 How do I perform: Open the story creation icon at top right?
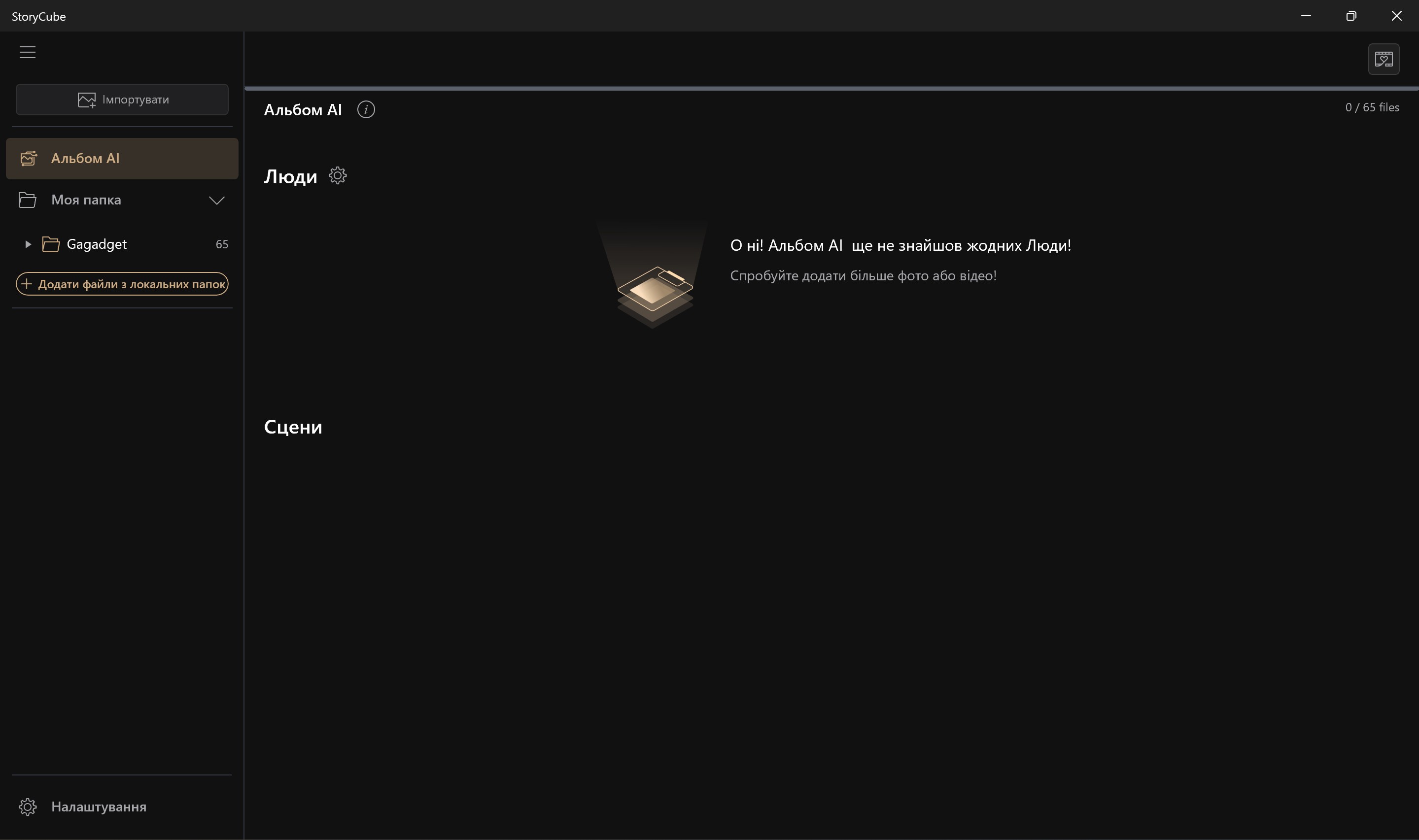pos(1384,59)
